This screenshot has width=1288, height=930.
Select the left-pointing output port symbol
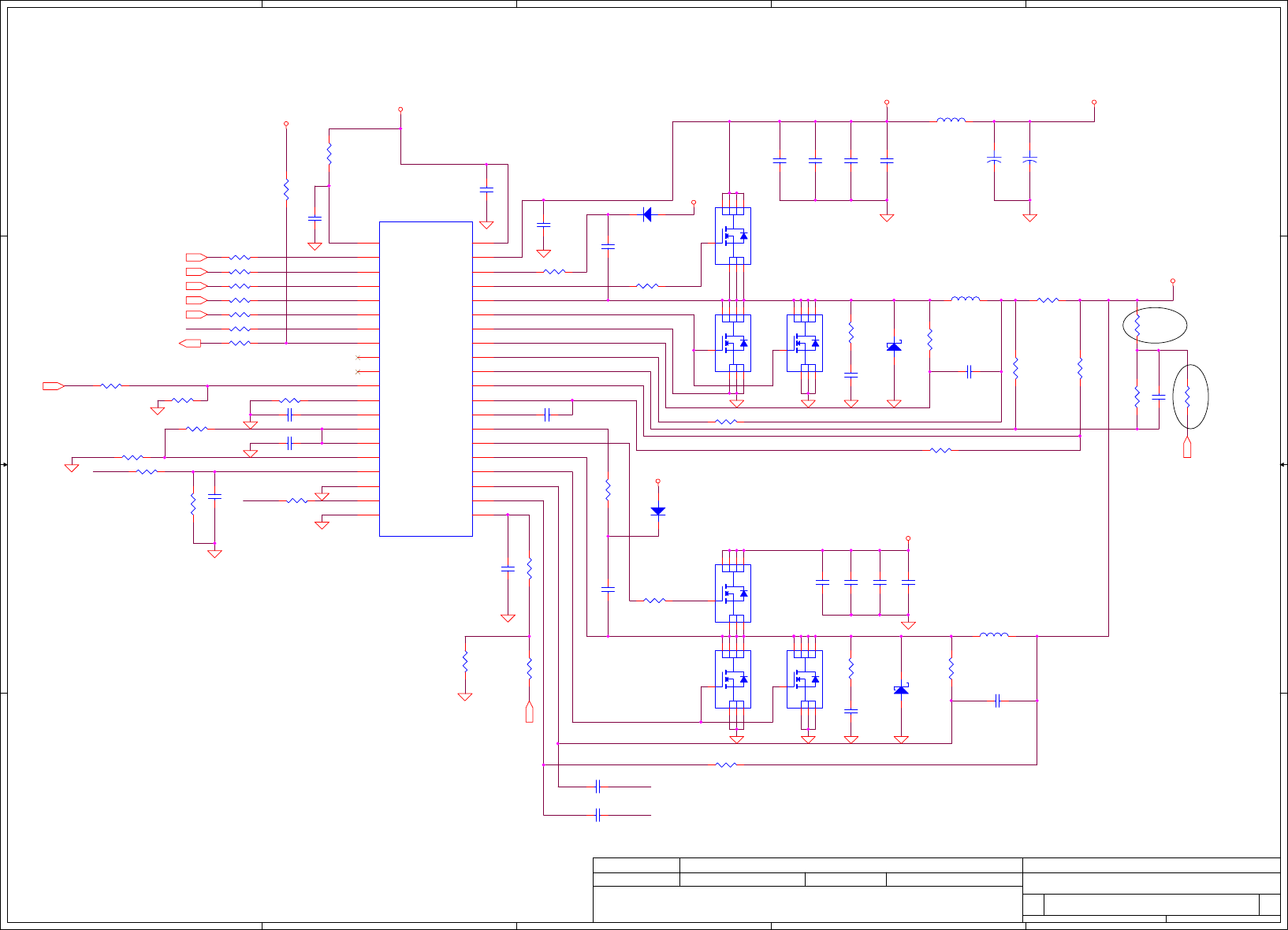[x=190, y=343]
